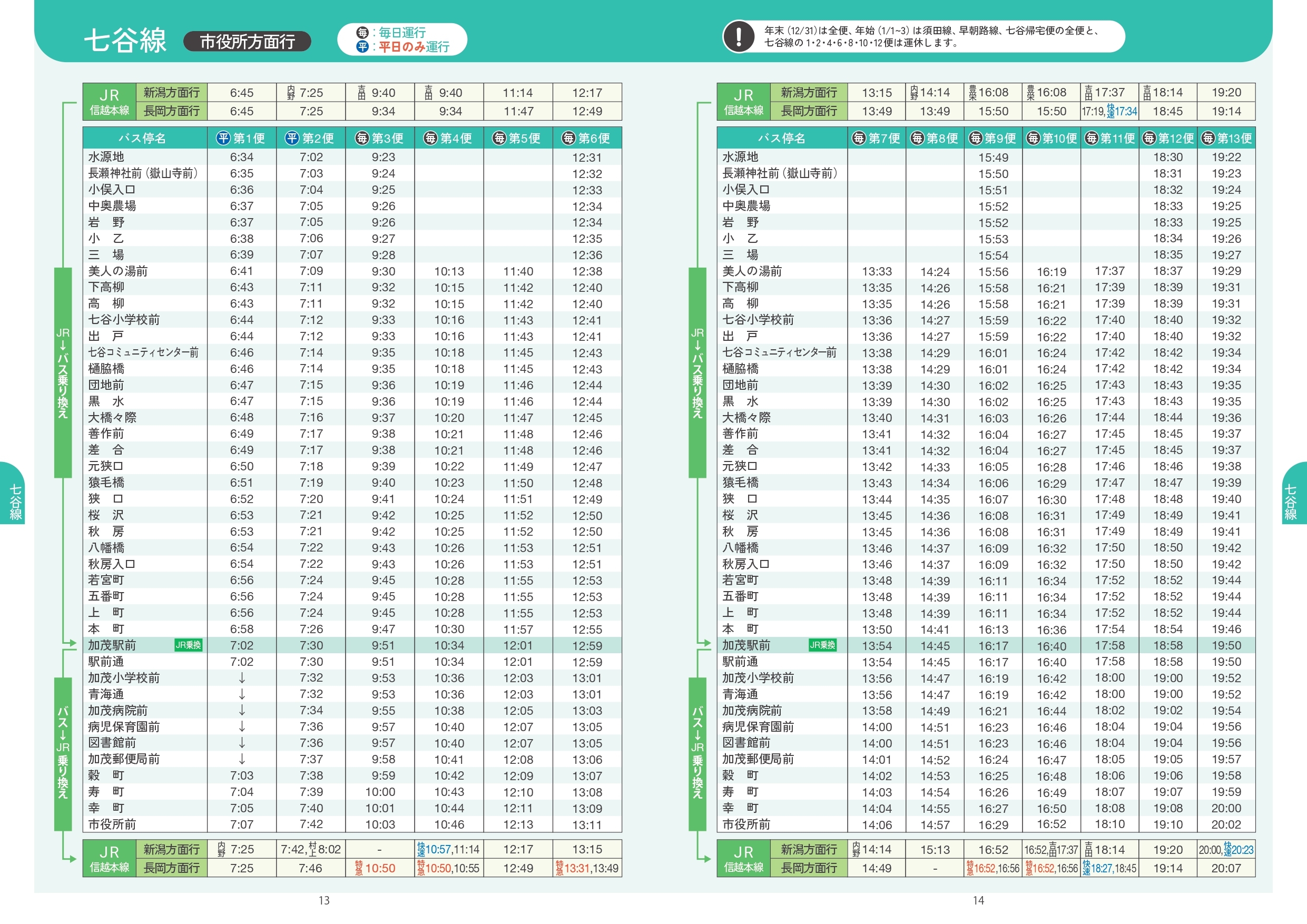Click the 毎 icon next to 第9便
1307x924 pixels.
975,139
